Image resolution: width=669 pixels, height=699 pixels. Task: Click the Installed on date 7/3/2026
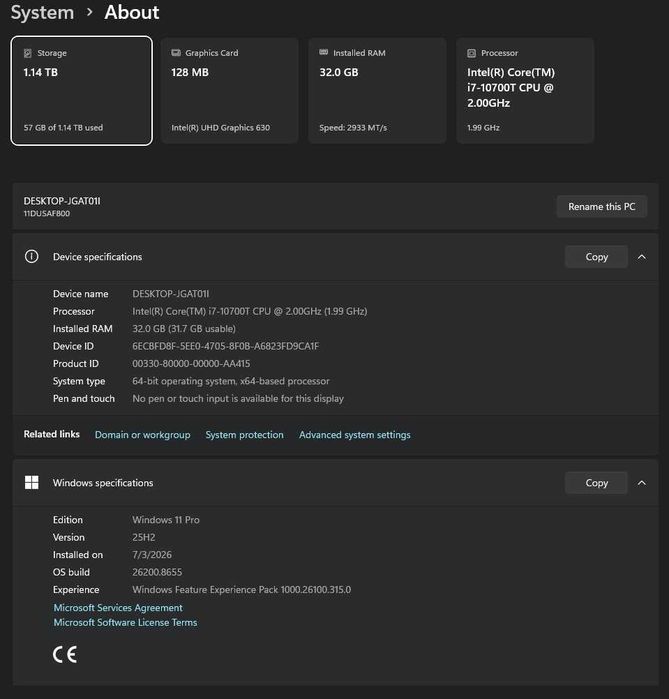(x=152, y=555)
